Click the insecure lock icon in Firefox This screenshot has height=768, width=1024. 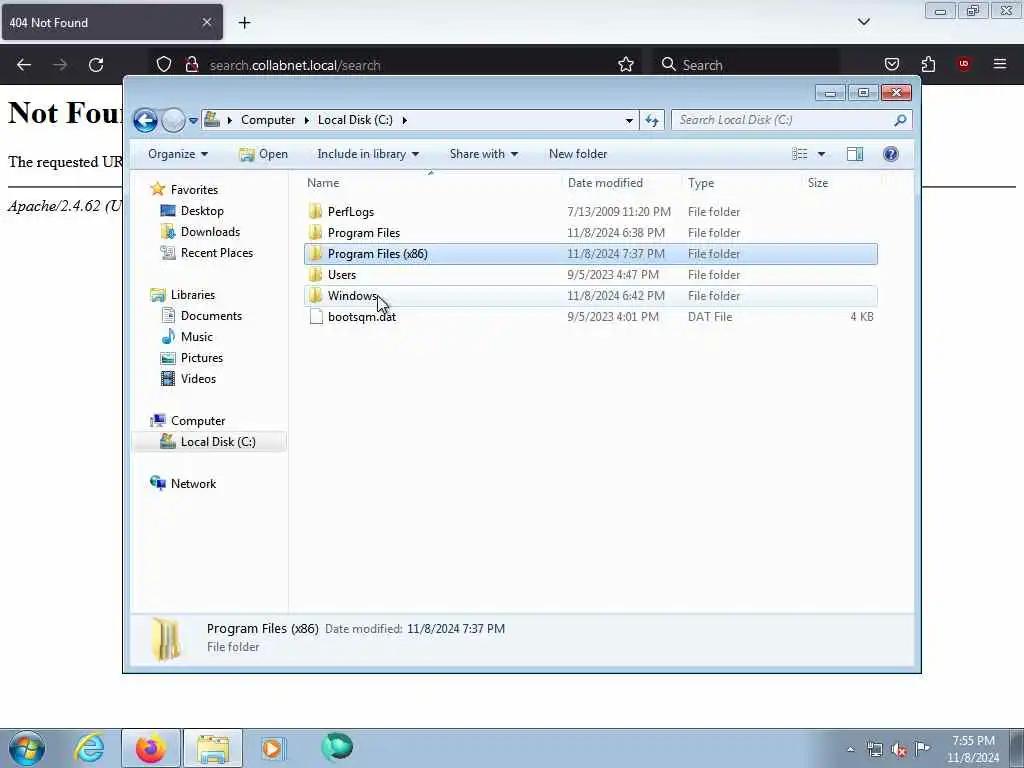pyautogui.click(x=192, y=65)
